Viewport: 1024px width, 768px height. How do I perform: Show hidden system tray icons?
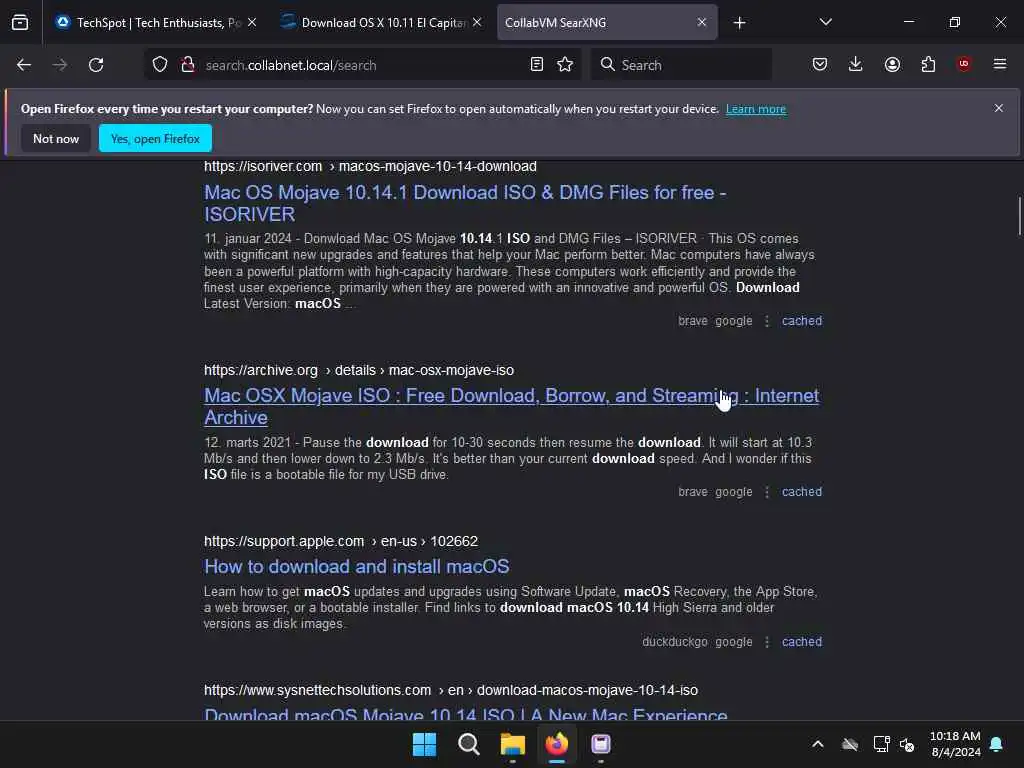[x=818, y=744]
